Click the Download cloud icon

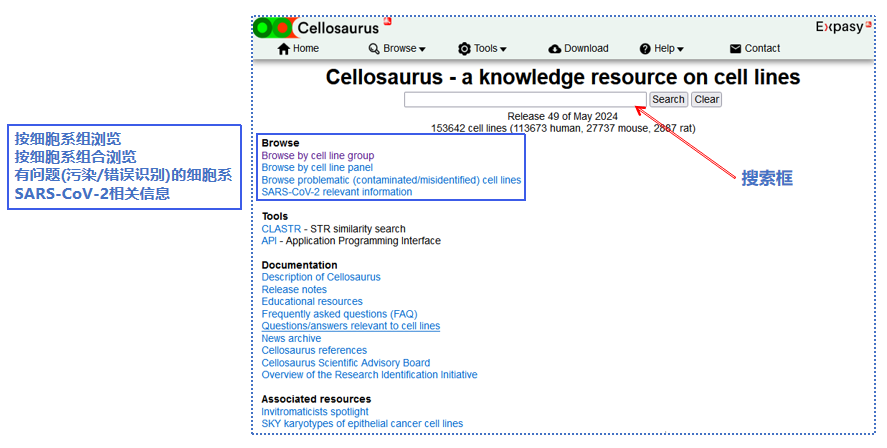[555, 49]
